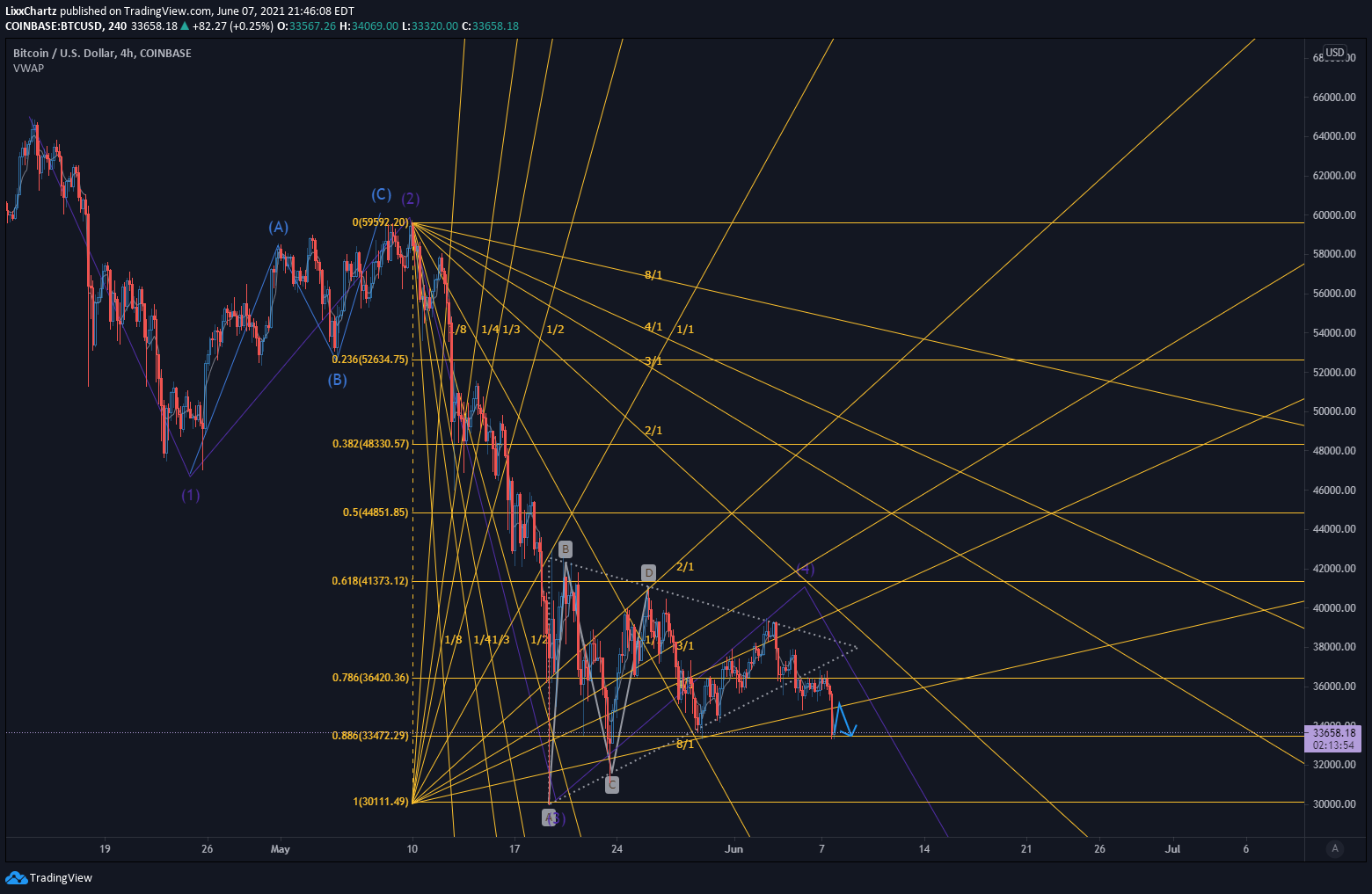This screenshot has width=1372, height=894.
Task: Open the LixxChartz author profile name
Action: point(31,11)
